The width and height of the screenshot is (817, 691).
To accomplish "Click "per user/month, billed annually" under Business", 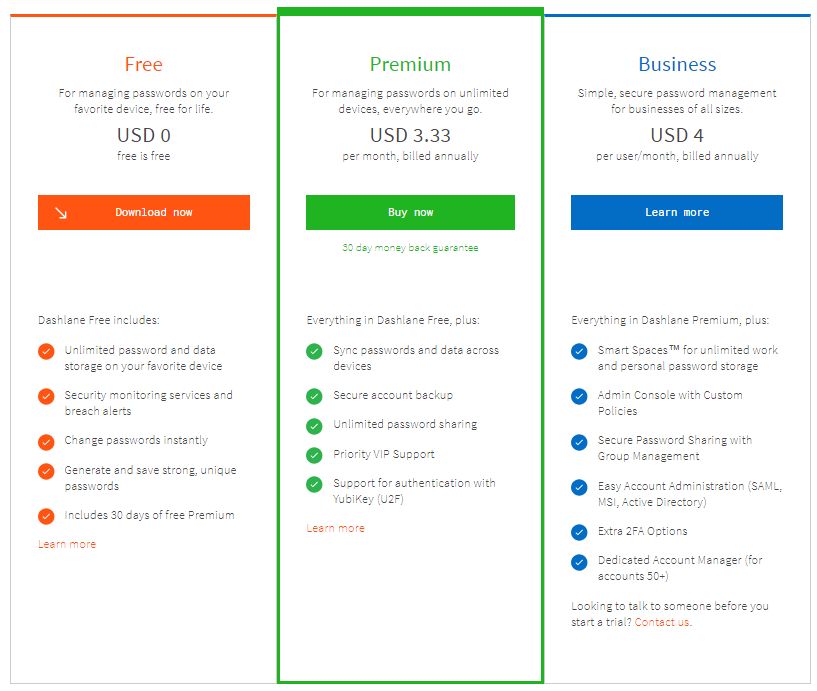I will 677,156.
